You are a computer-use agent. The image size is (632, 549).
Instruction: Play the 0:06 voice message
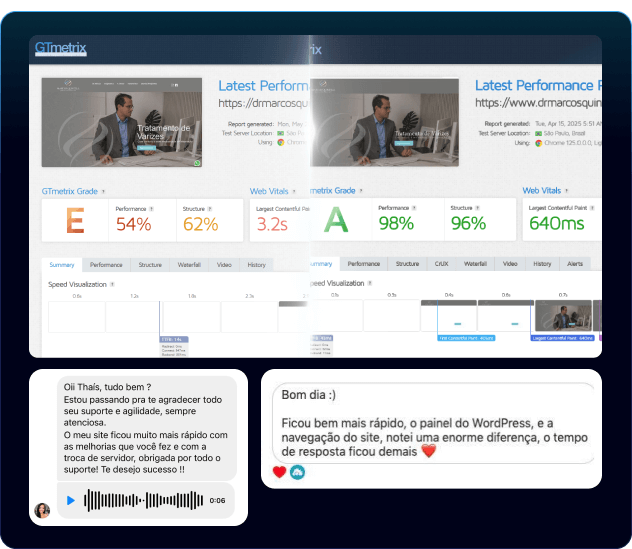pos(71,501)
